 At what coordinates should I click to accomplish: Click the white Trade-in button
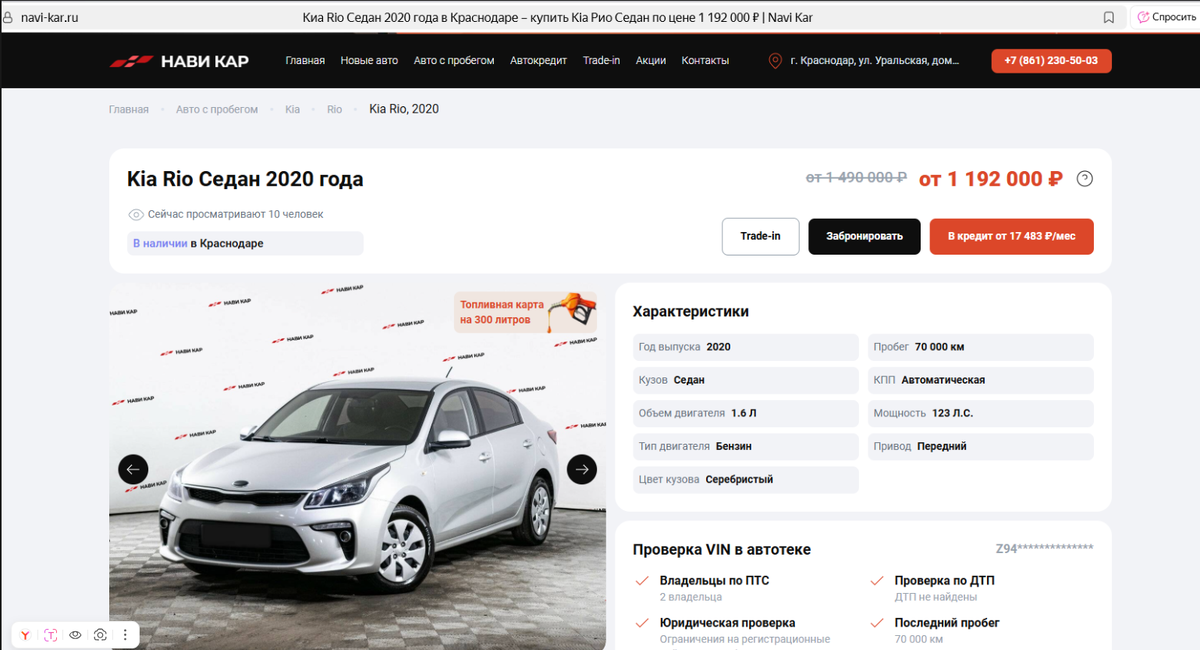tap(761, 236)
